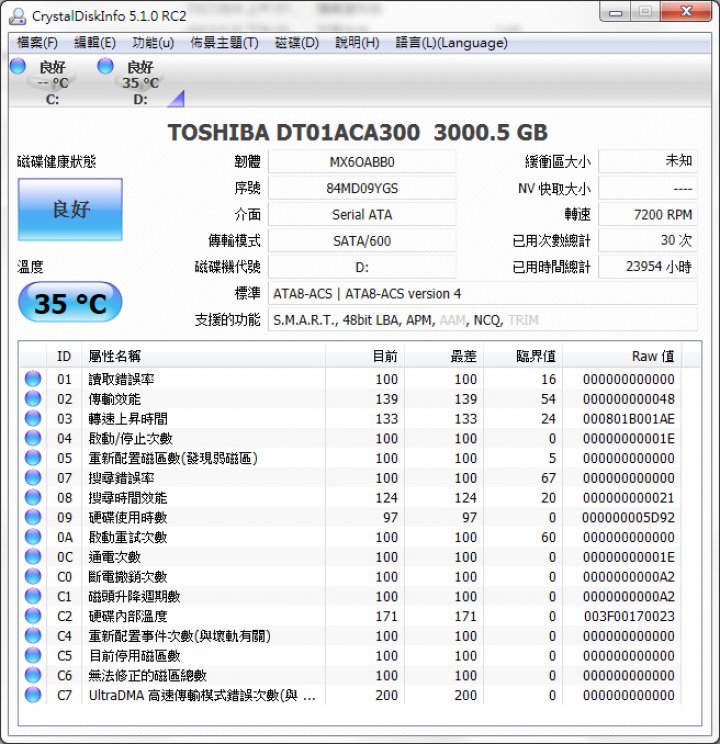Click the TOSHIBA DT01ACA300 3000.5 GB title
Screen dimensions: 720x744
358,132
